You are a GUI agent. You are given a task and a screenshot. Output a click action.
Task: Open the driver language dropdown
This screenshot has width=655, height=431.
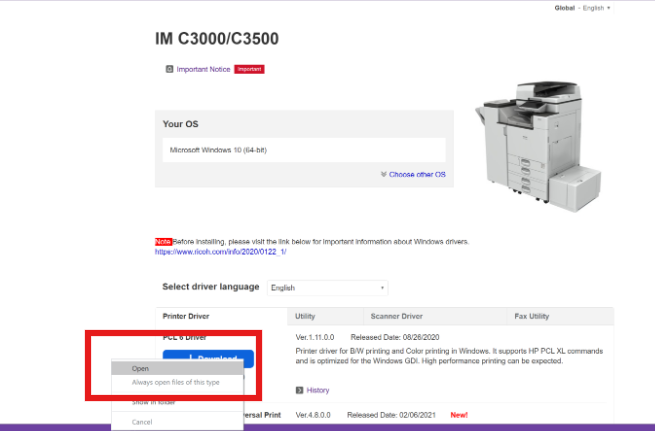328,288
